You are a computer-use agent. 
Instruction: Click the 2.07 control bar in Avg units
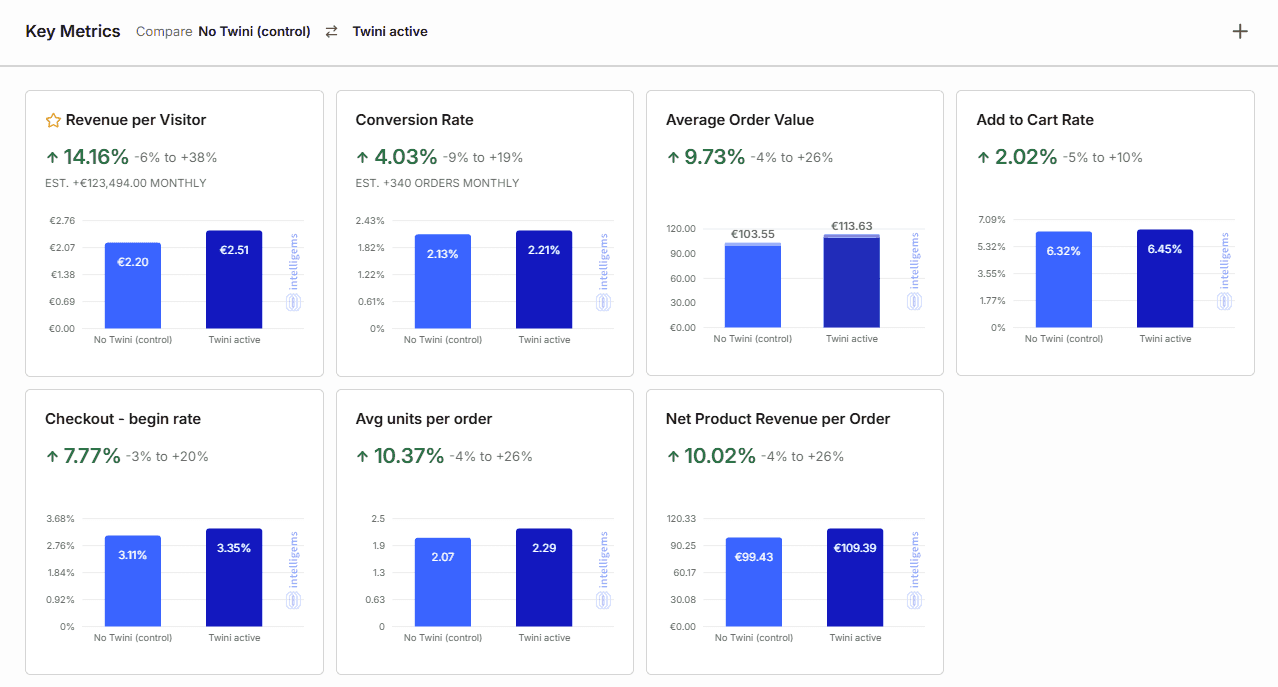pyautogui.click(x=443, y=582)
